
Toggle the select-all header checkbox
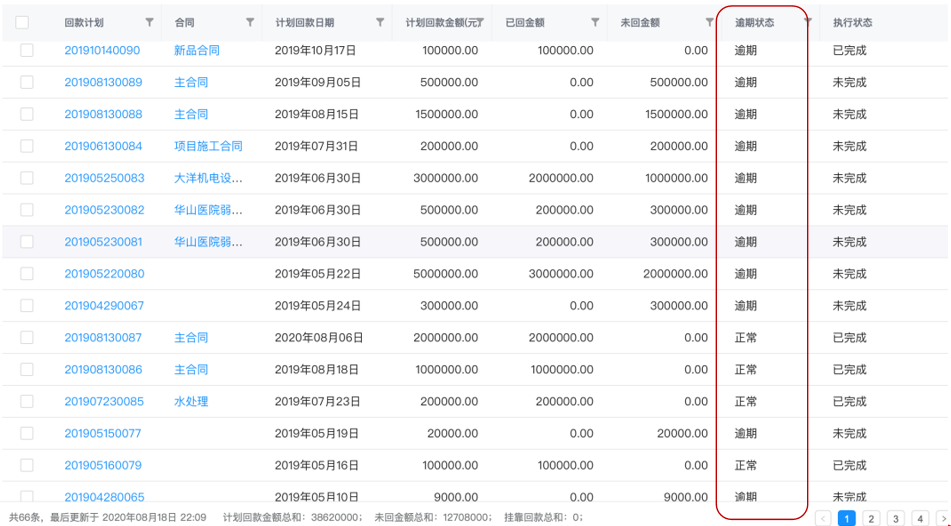click(x=22, y=22)
